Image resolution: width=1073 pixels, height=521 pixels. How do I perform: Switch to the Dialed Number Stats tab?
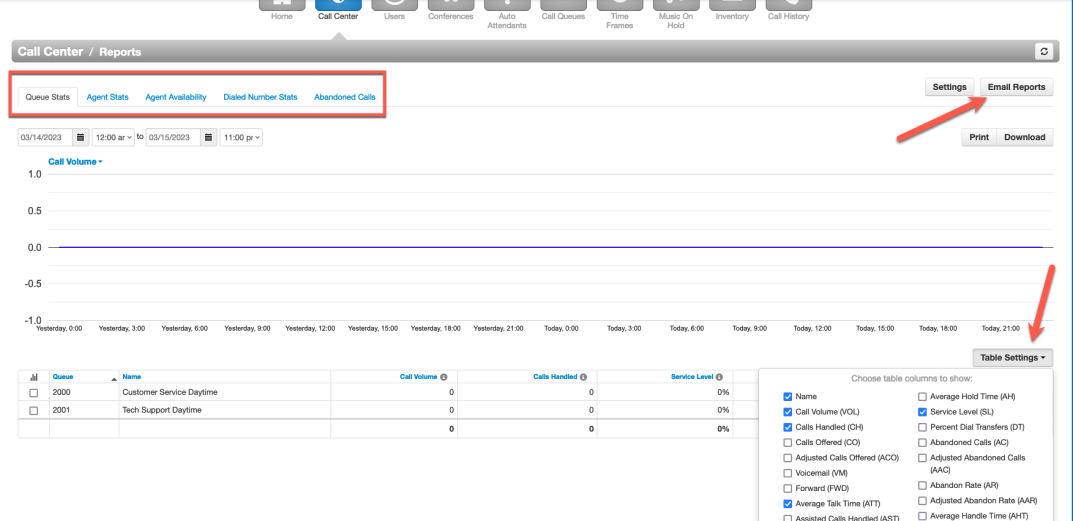(260, 97)
